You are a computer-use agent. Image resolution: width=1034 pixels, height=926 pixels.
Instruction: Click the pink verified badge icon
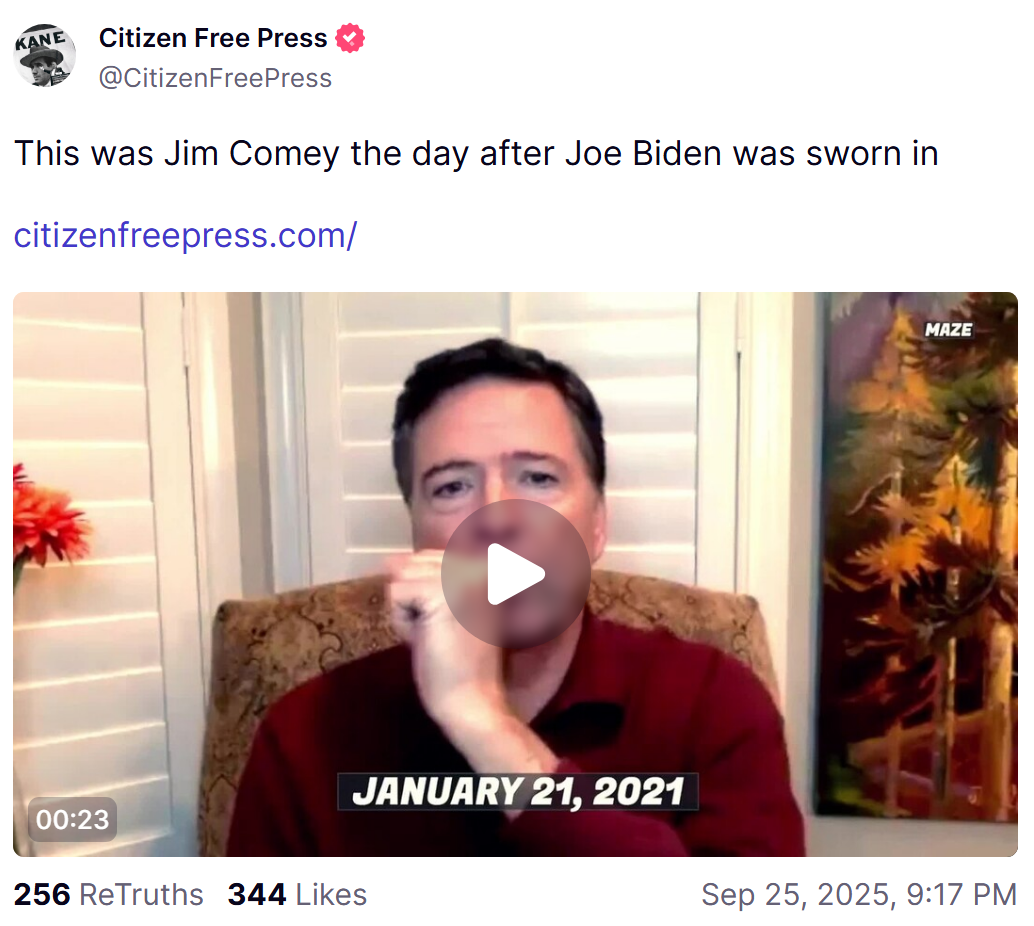(350, 38)
